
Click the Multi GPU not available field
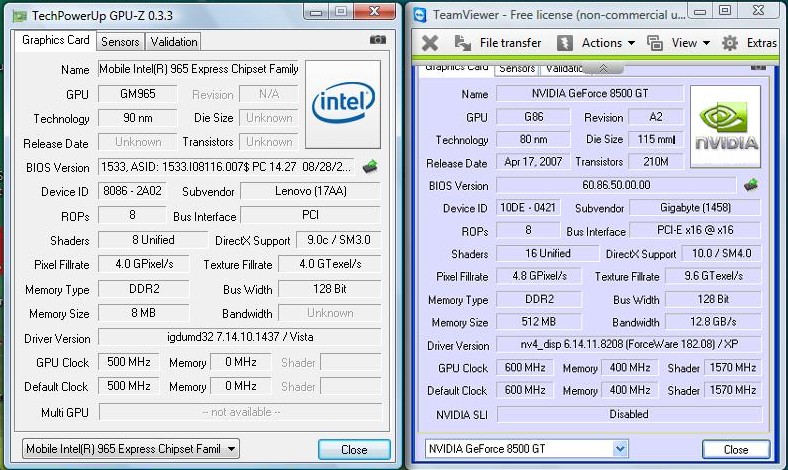coord(240,412)
